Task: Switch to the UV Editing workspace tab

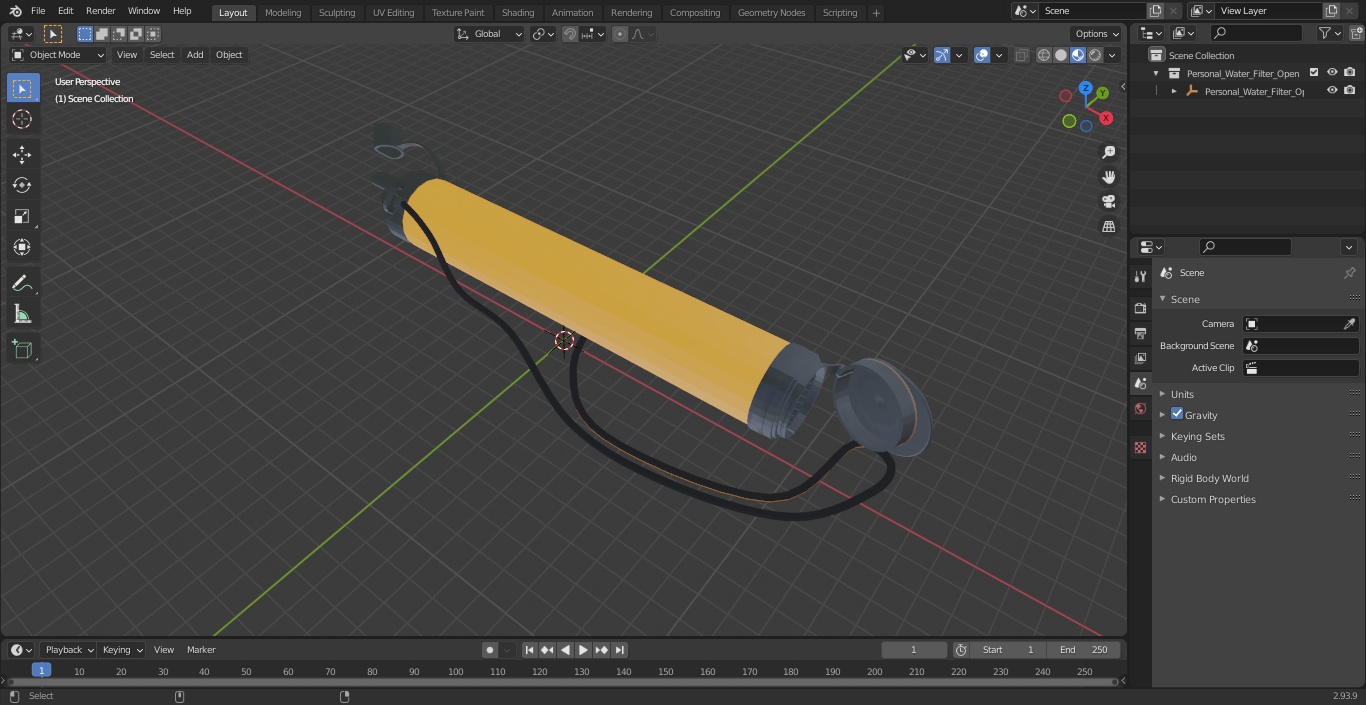Action: (x=393, y=12)
